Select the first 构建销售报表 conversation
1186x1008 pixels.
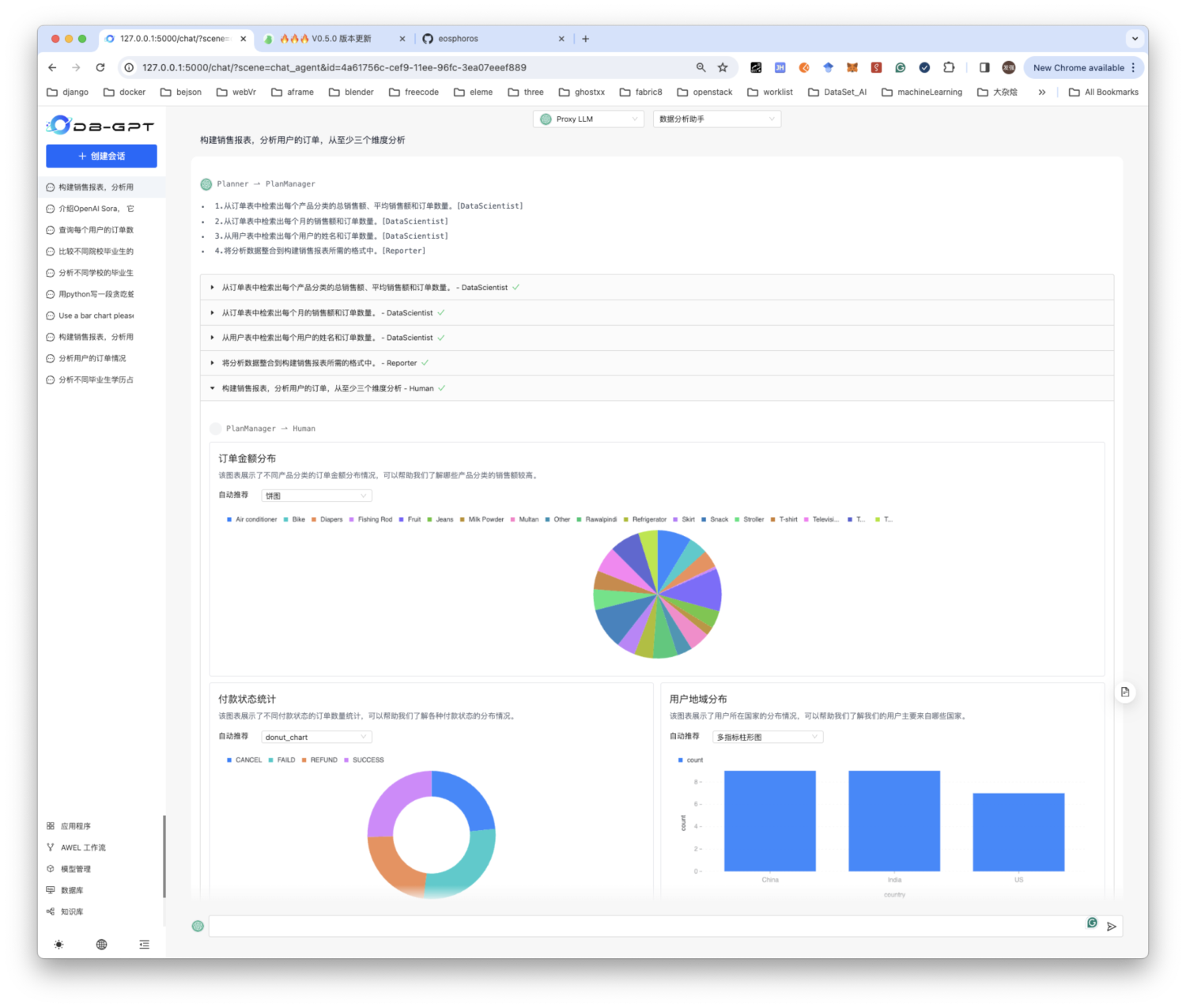click(101, 187)
